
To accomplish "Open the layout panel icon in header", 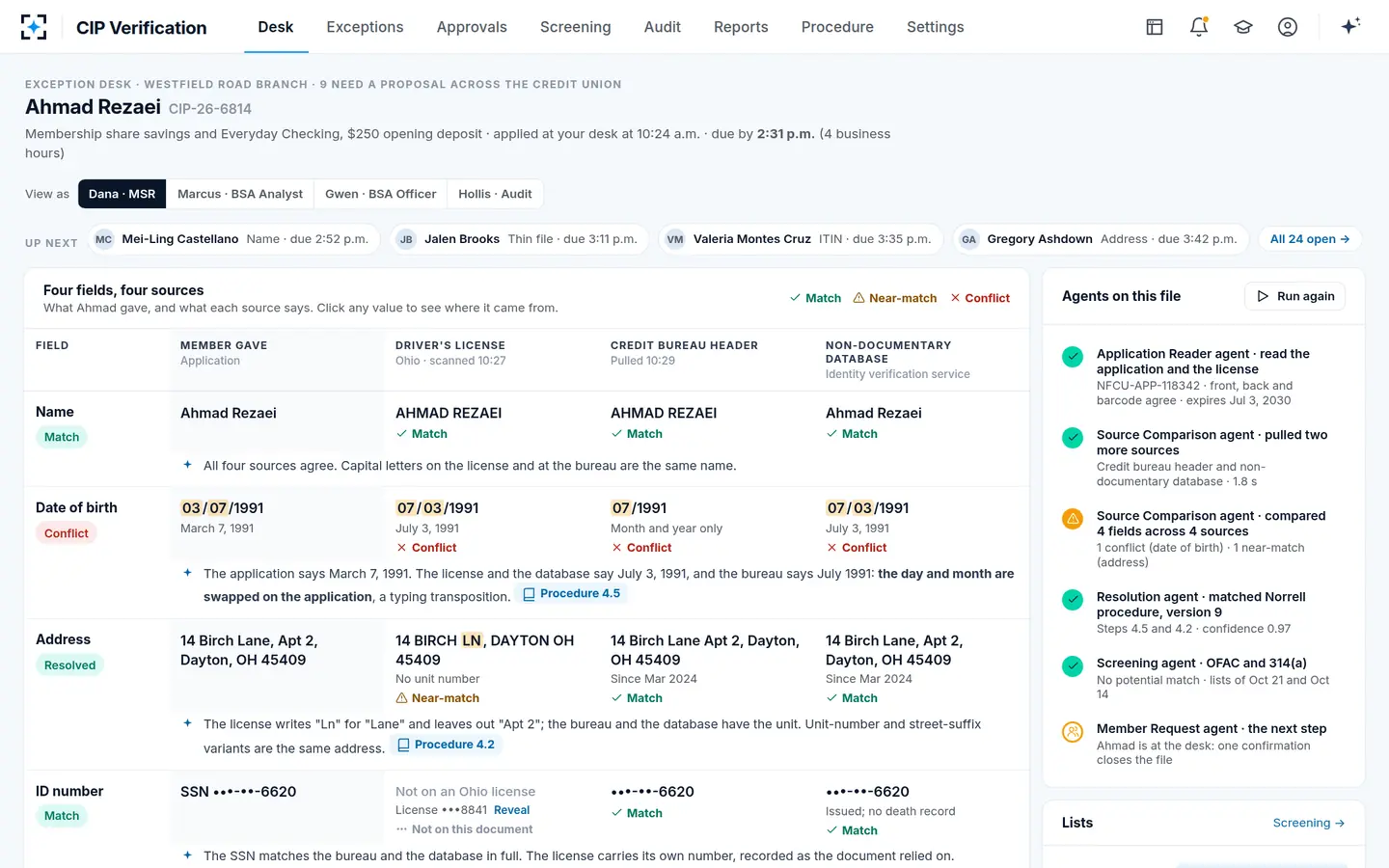I will 1155,27.
